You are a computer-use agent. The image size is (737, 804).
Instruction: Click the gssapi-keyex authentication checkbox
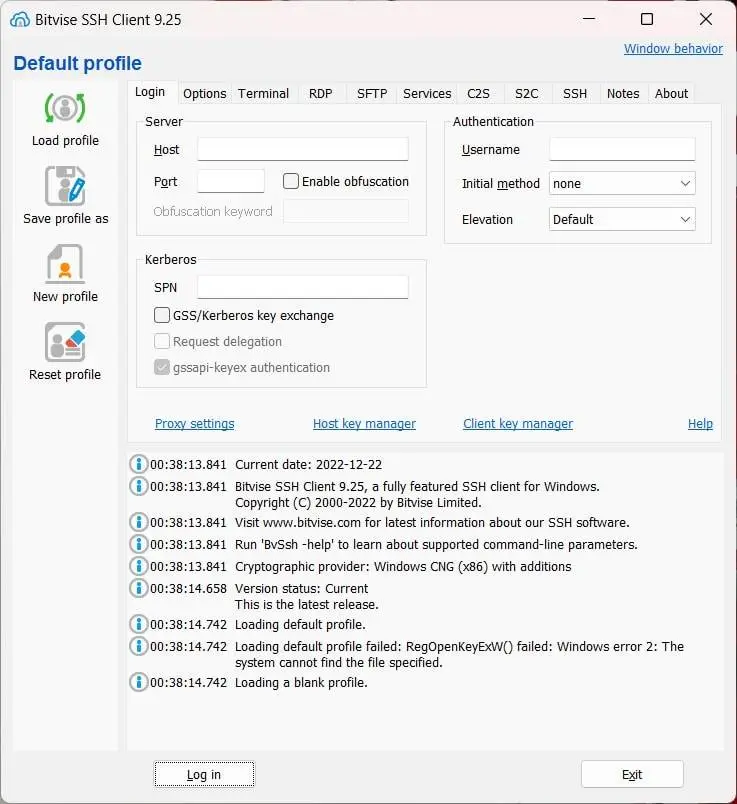162,367
